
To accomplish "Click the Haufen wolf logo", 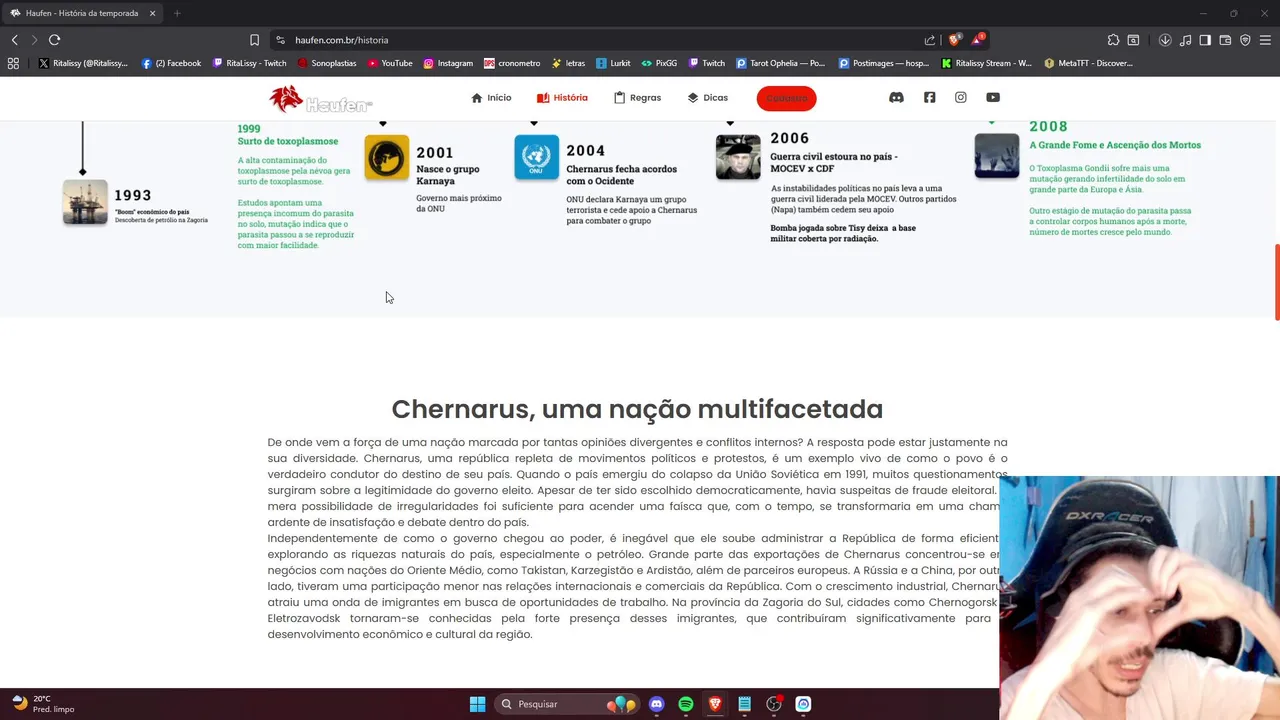I will pos(320,99).
